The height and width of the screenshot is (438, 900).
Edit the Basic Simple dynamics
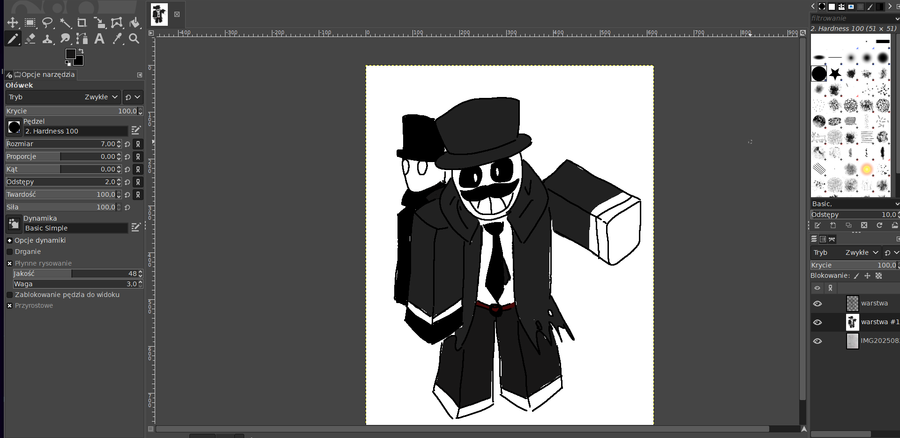[136, 227]
